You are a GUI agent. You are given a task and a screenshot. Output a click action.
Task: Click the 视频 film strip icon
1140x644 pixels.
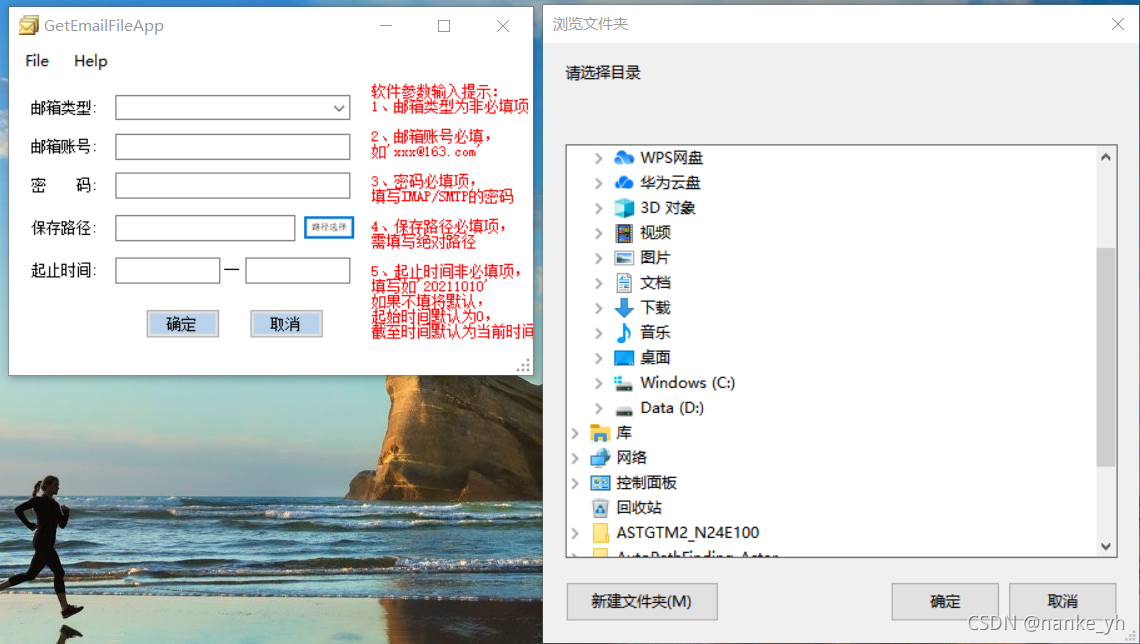[x=624, y=233]
